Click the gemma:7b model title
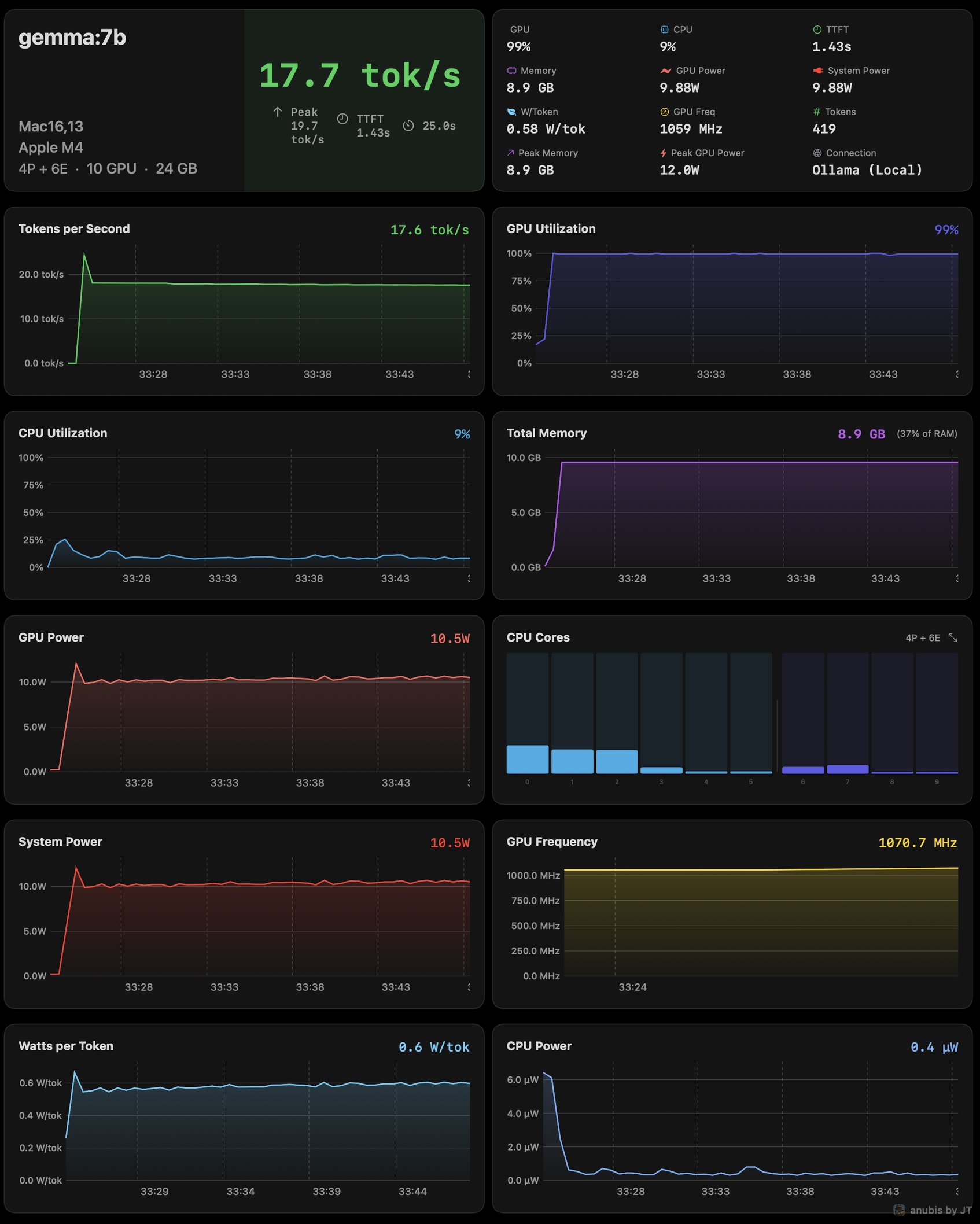This screenshot has width=980, height=1224. (72, 38)
